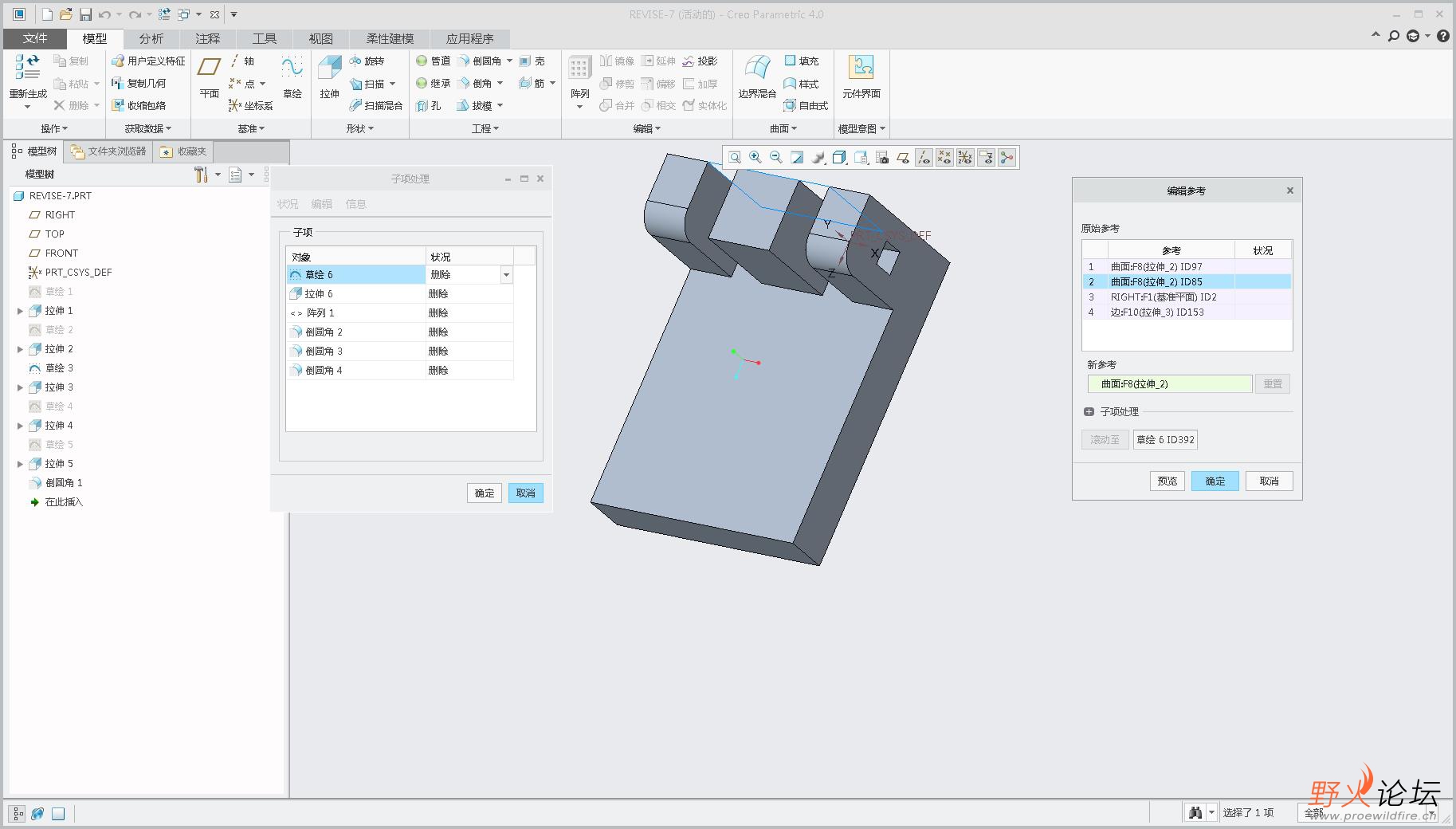
Task: Click 取消 in the 子项处理 dialog
Action: [526, 493]
